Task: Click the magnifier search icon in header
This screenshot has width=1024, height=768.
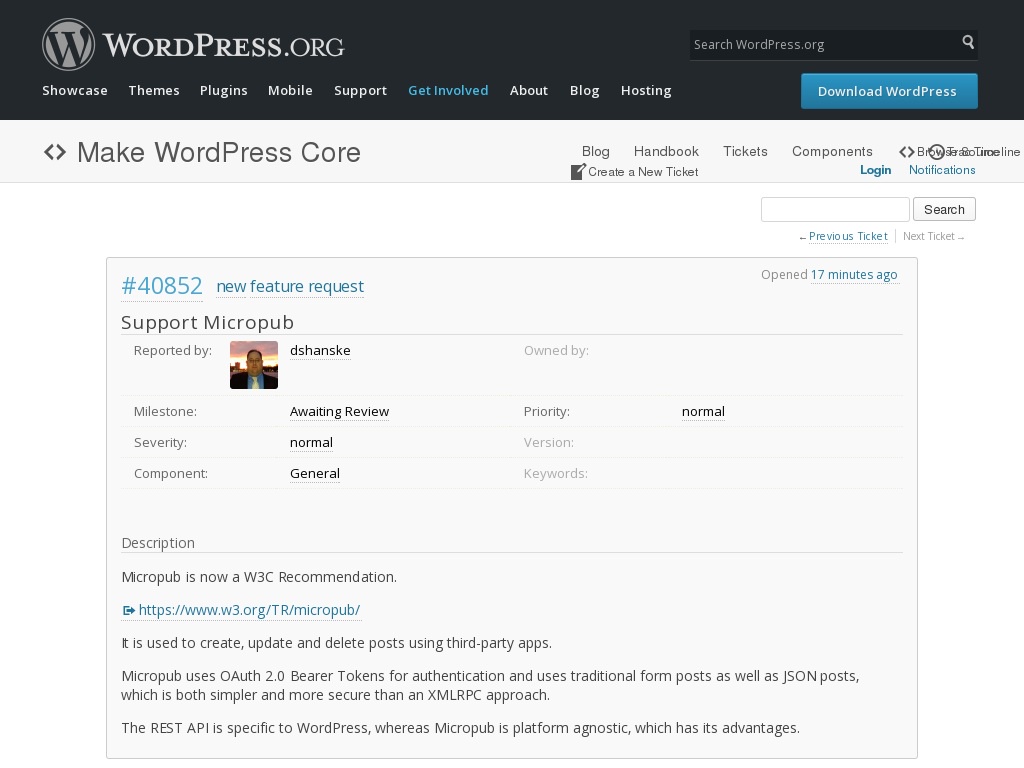Action: click(968, 42)
